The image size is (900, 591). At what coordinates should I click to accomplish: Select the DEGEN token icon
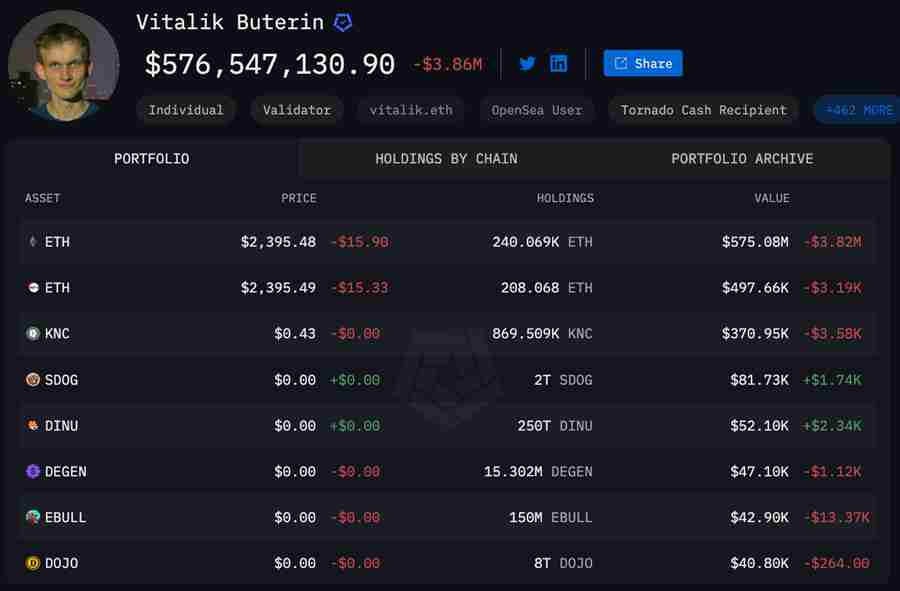tap(31, 472)
